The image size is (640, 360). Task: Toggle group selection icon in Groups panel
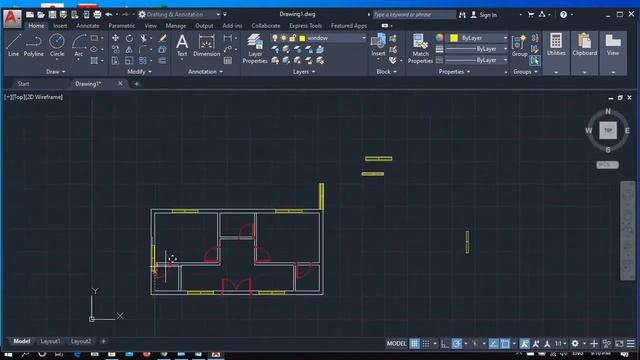534,61
